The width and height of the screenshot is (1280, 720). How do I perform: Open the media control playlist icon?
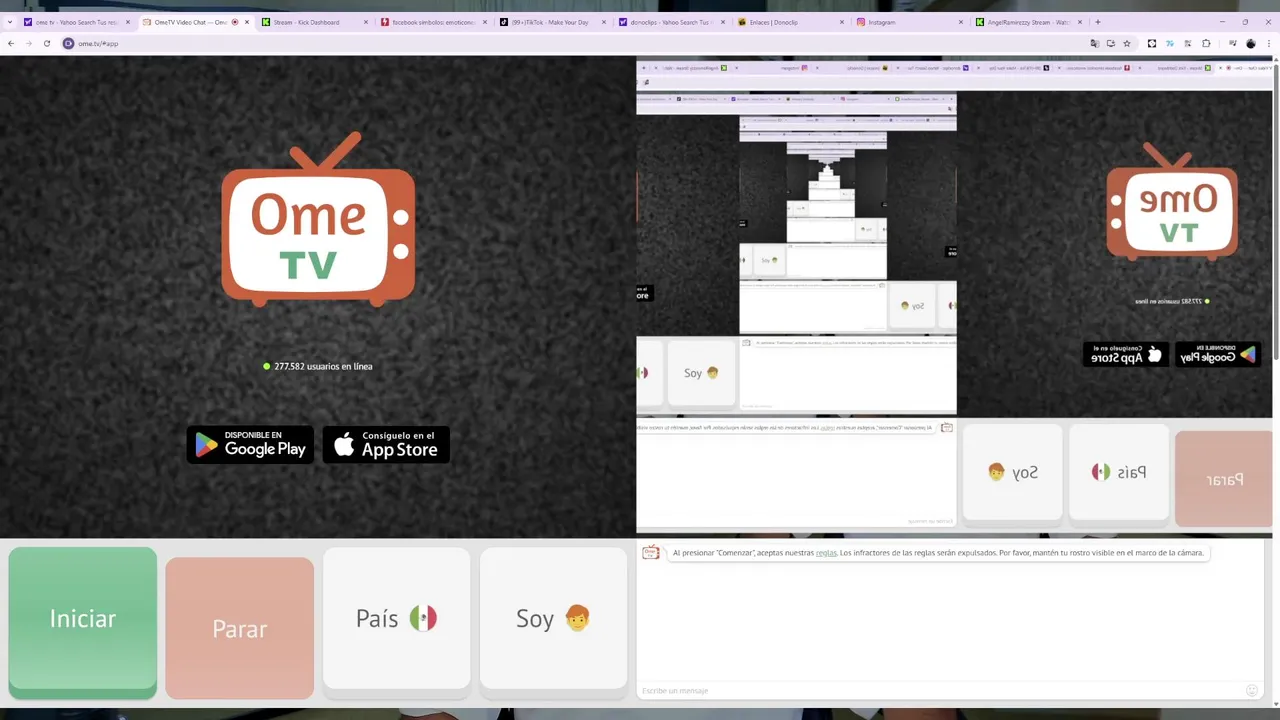coord(1232,43)
